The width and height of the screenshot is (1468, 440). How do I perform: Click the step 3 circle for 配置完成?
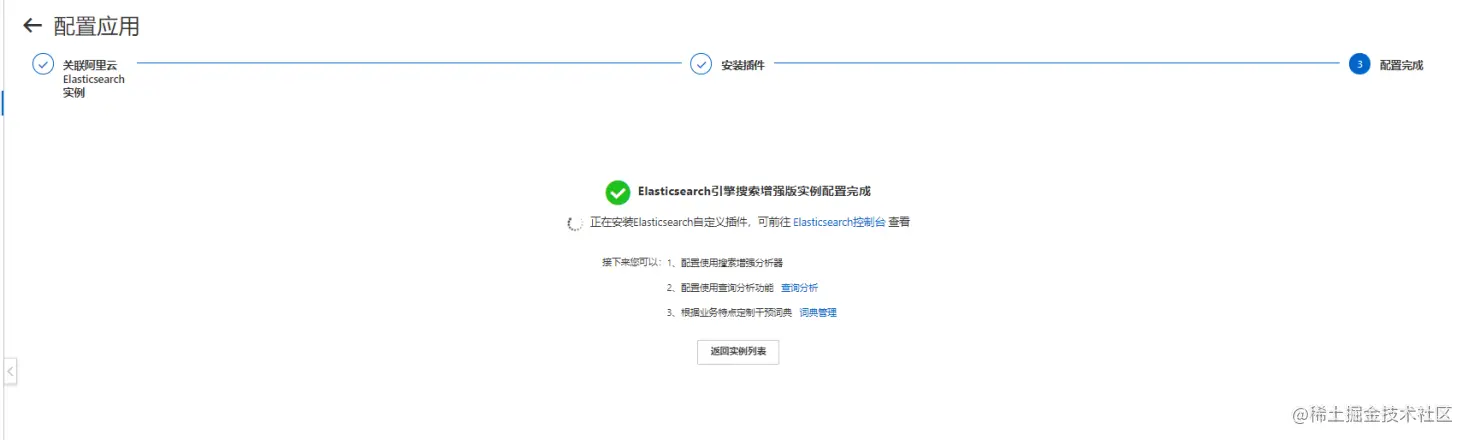point(1359,64)
